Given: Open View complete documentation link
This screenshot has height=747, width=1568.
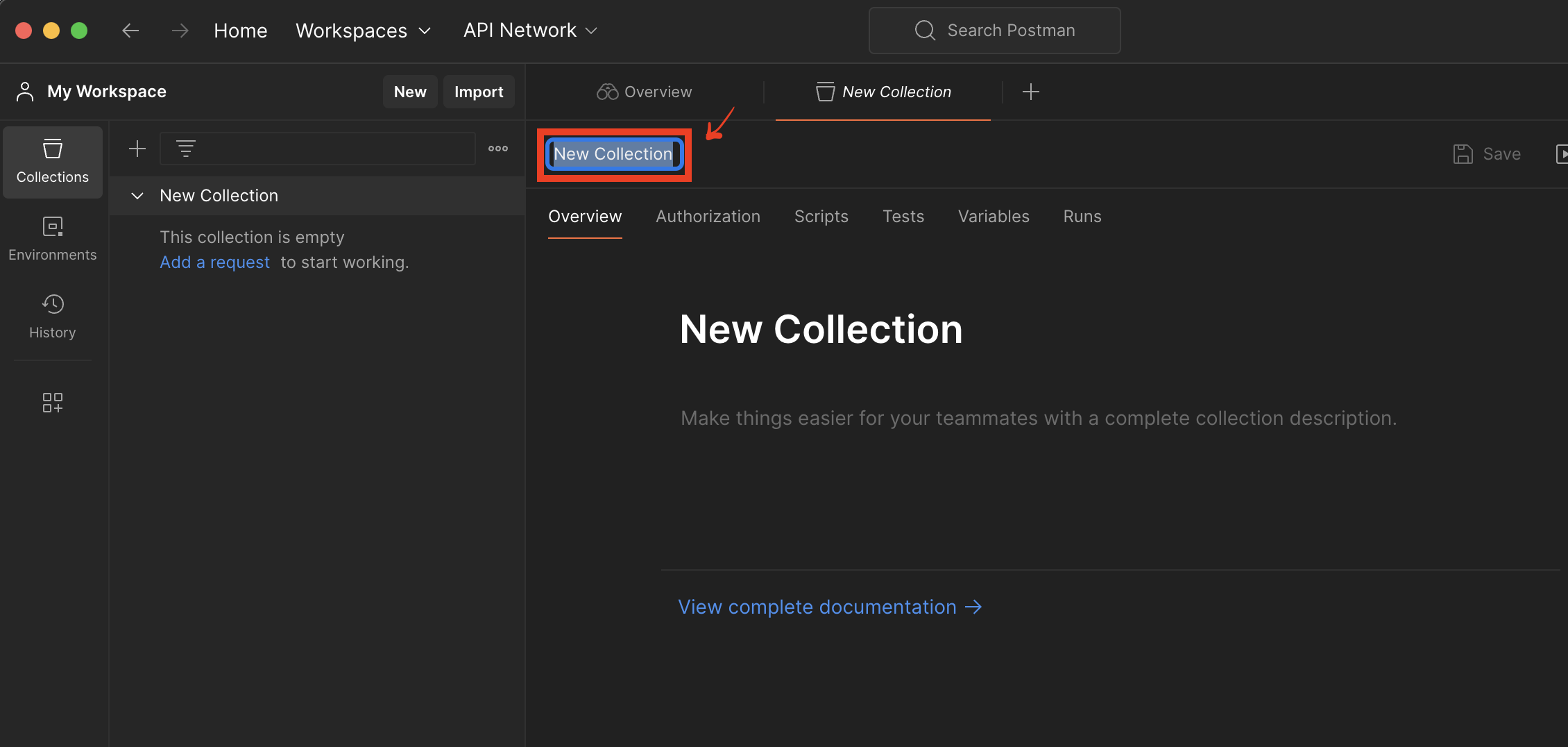Looking at the screenshot, I should 830,607.
